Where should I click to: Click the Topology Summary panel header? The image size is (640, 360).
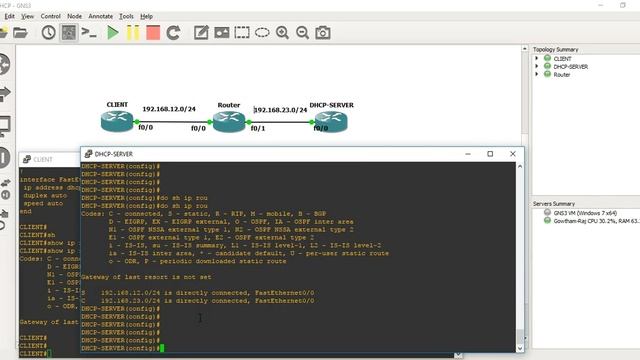coord(556,49)
